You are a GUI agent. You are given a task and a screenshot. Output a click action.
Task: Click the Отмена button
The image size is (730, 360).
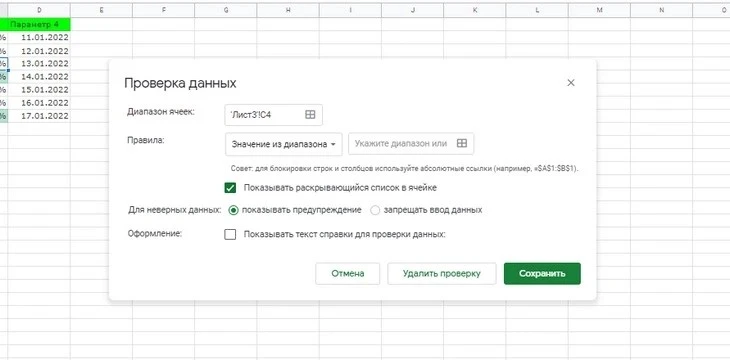pyautogui.click(x=347, y=273)
